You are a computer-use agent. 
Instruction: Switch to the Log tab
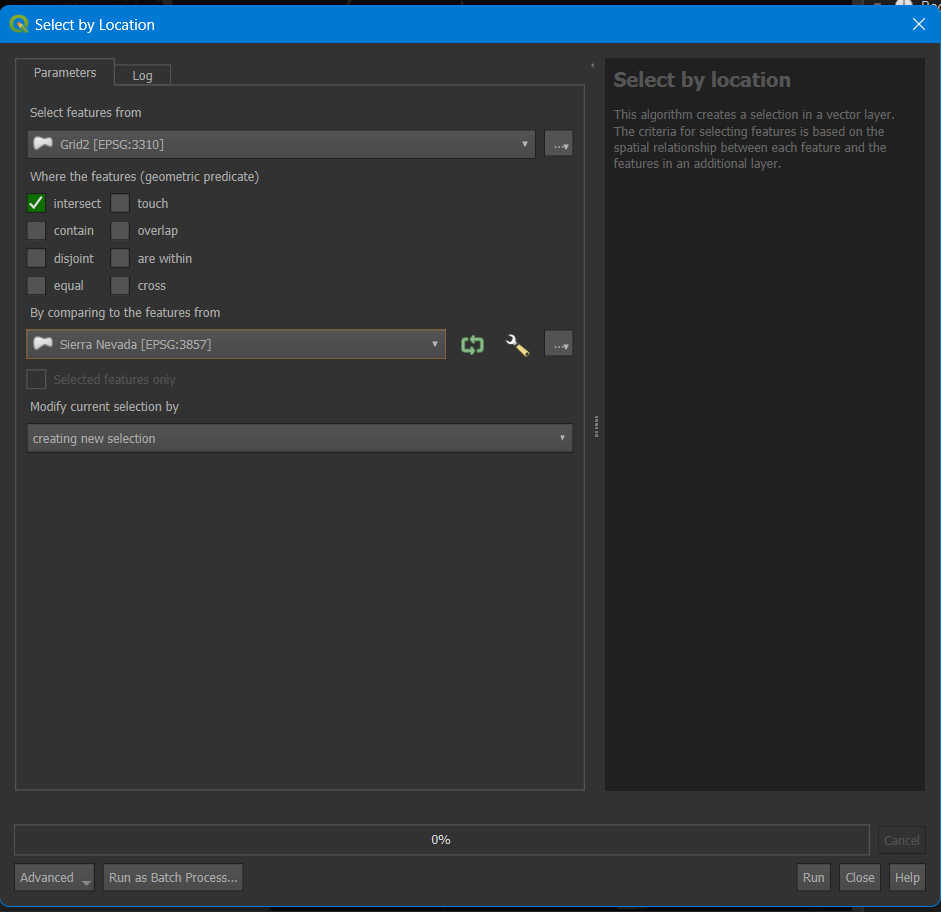tap(141, 74)
